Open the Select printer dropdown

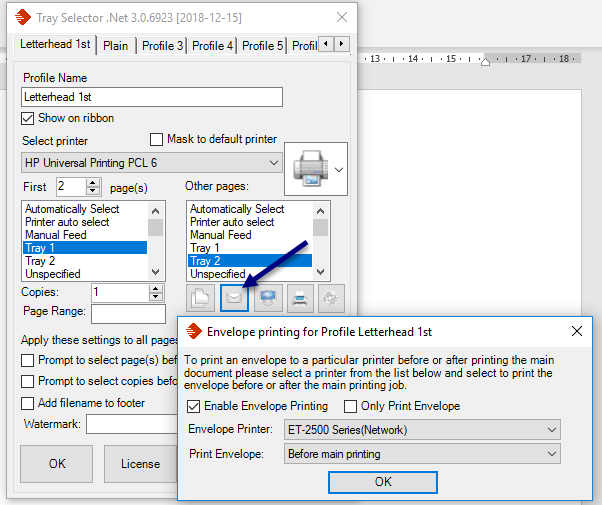(152, 162)
